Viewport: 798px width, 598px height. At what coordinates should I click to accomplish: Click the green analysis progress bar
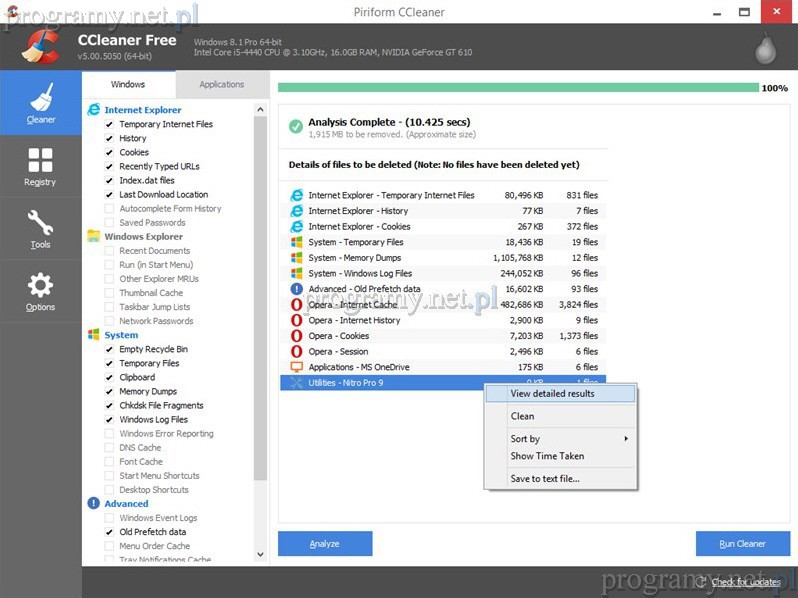(x=518, y=88)
